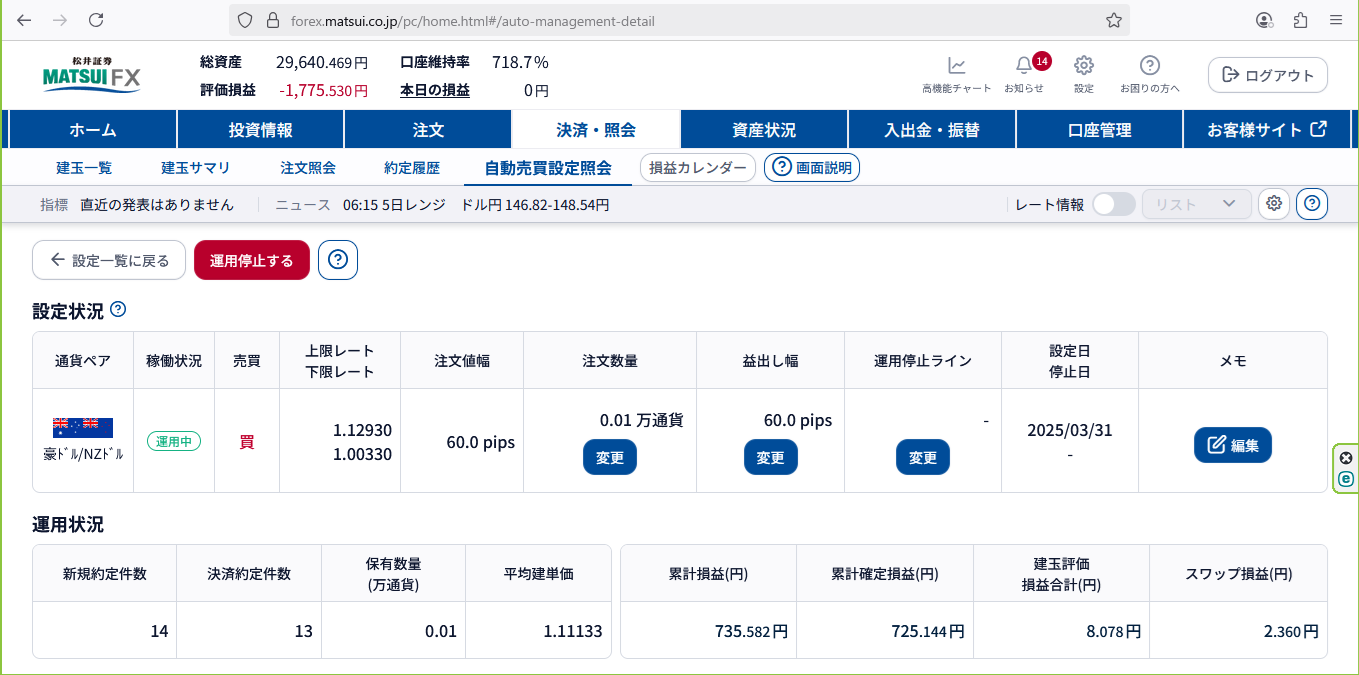Open the 投資情報 main tab
This screenshot has height=675, width=1359.
[260, 130]
